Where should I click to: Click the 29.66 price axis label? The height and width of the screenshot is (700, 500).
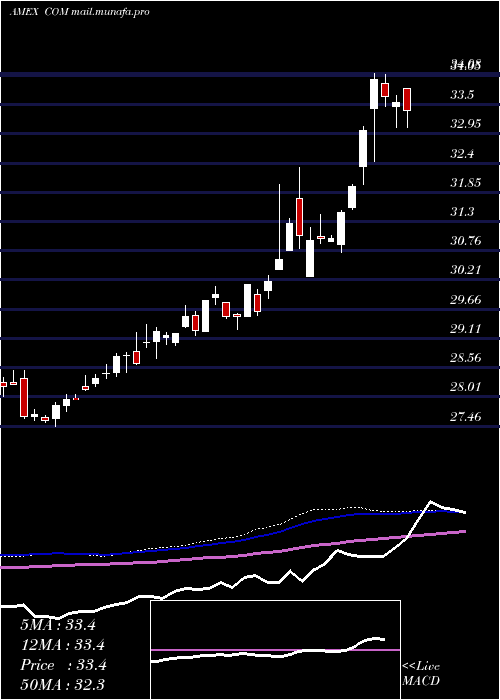point(466,300)
